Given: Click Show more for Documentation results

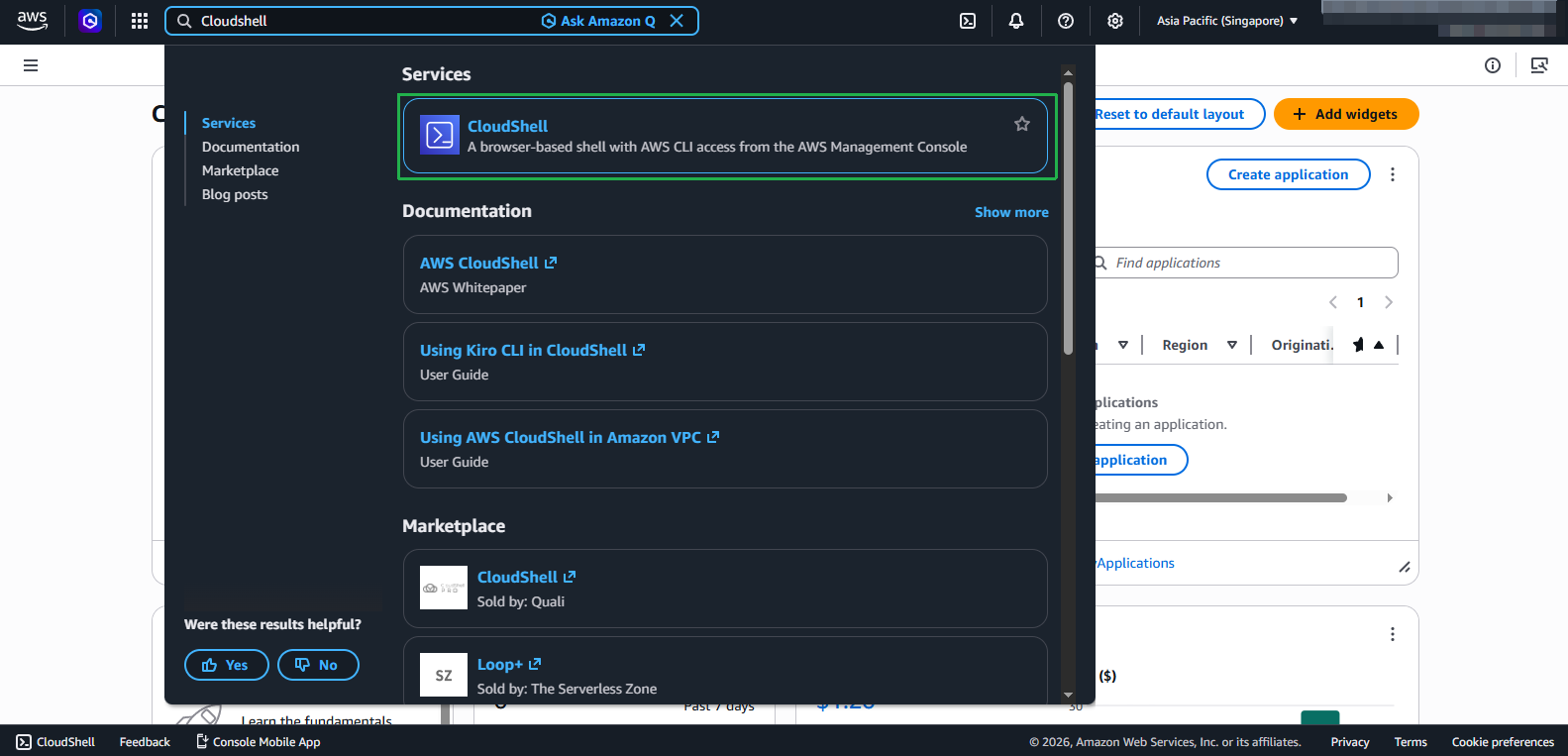Looking at the screenshot, I should pyautogui.click(x=1011, y=212).
